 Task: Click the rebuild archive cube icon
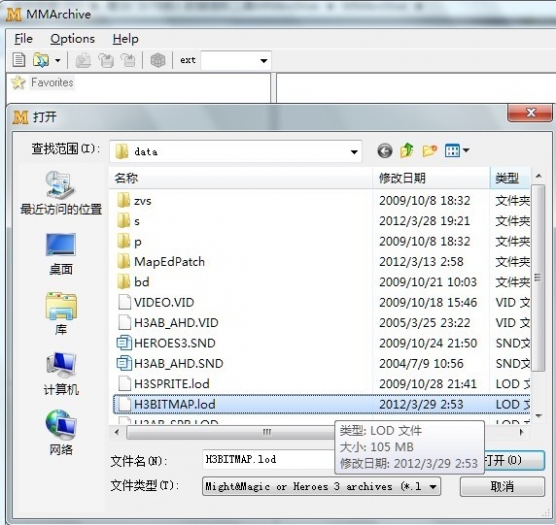[x=158, y=60]
